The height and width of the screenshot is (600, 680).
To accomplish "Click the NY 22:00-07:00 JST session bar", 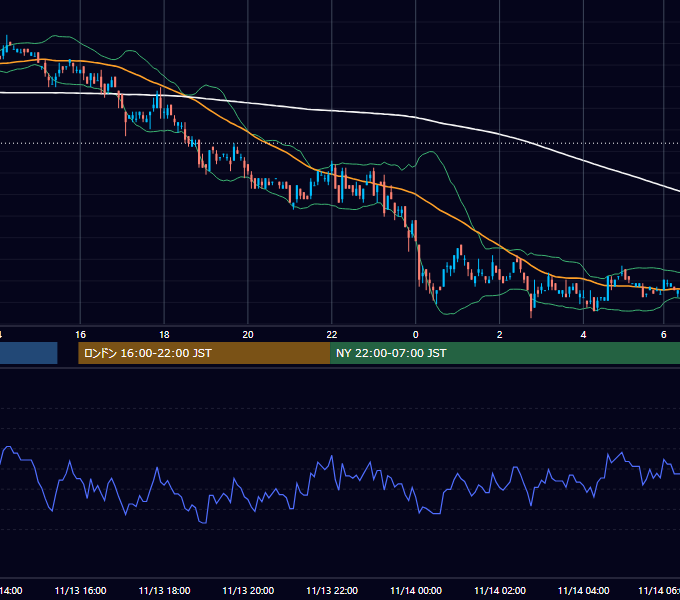I will 505,353.
